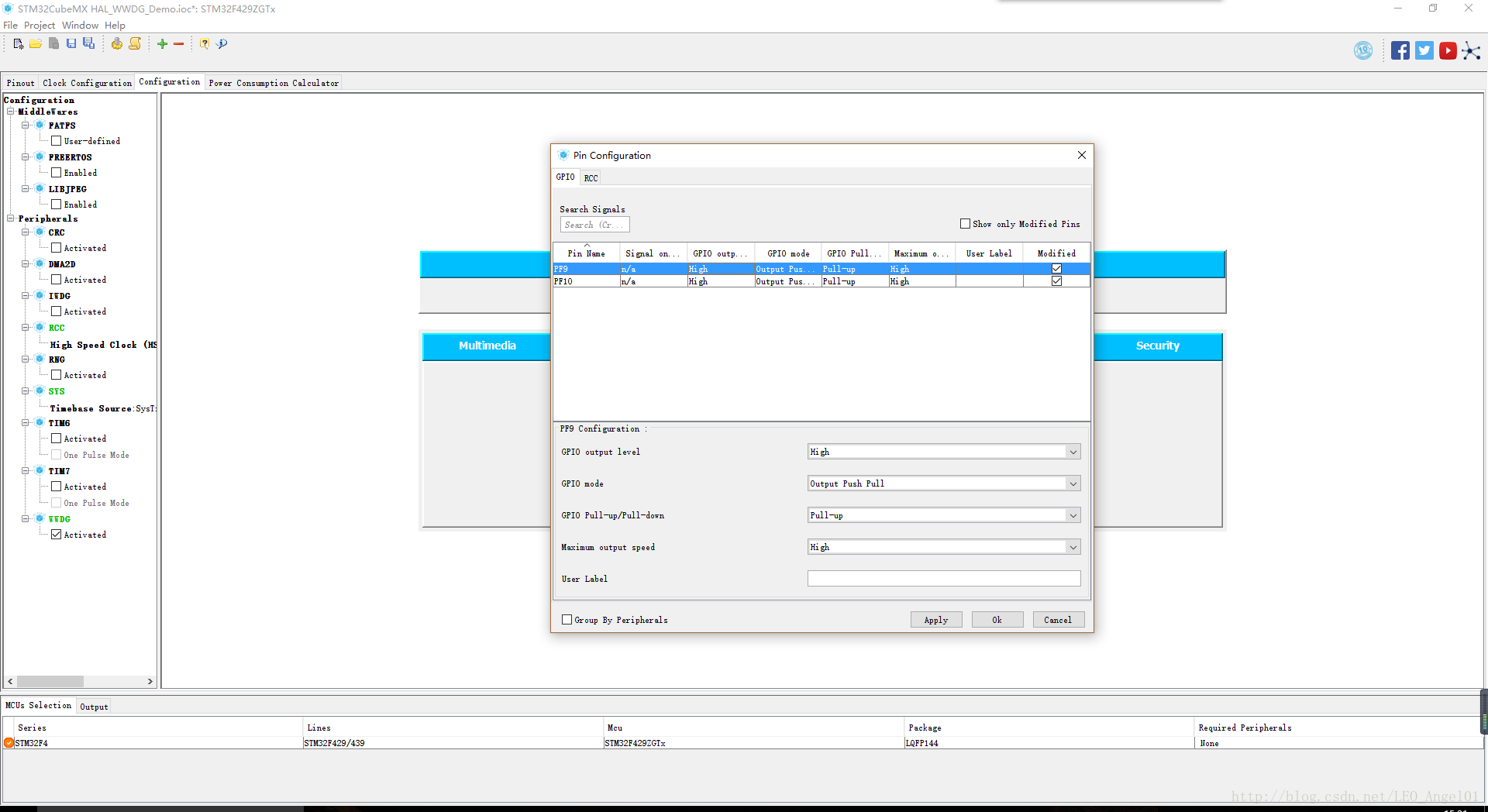Open the GPIO Pull-up/Pull-down dropdown
This screenshot has width=1488, height=812.
point(1073,515)
